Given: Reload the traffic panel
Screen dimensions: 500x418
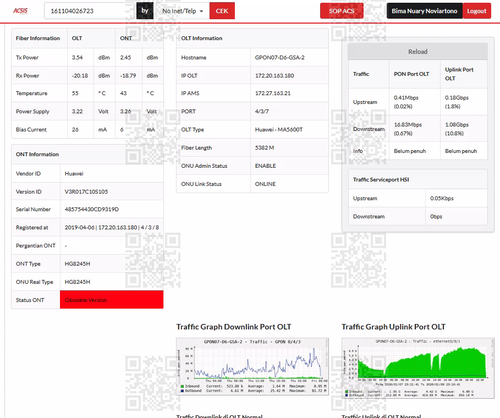Looking at the screenshot, I should [418, 52].
